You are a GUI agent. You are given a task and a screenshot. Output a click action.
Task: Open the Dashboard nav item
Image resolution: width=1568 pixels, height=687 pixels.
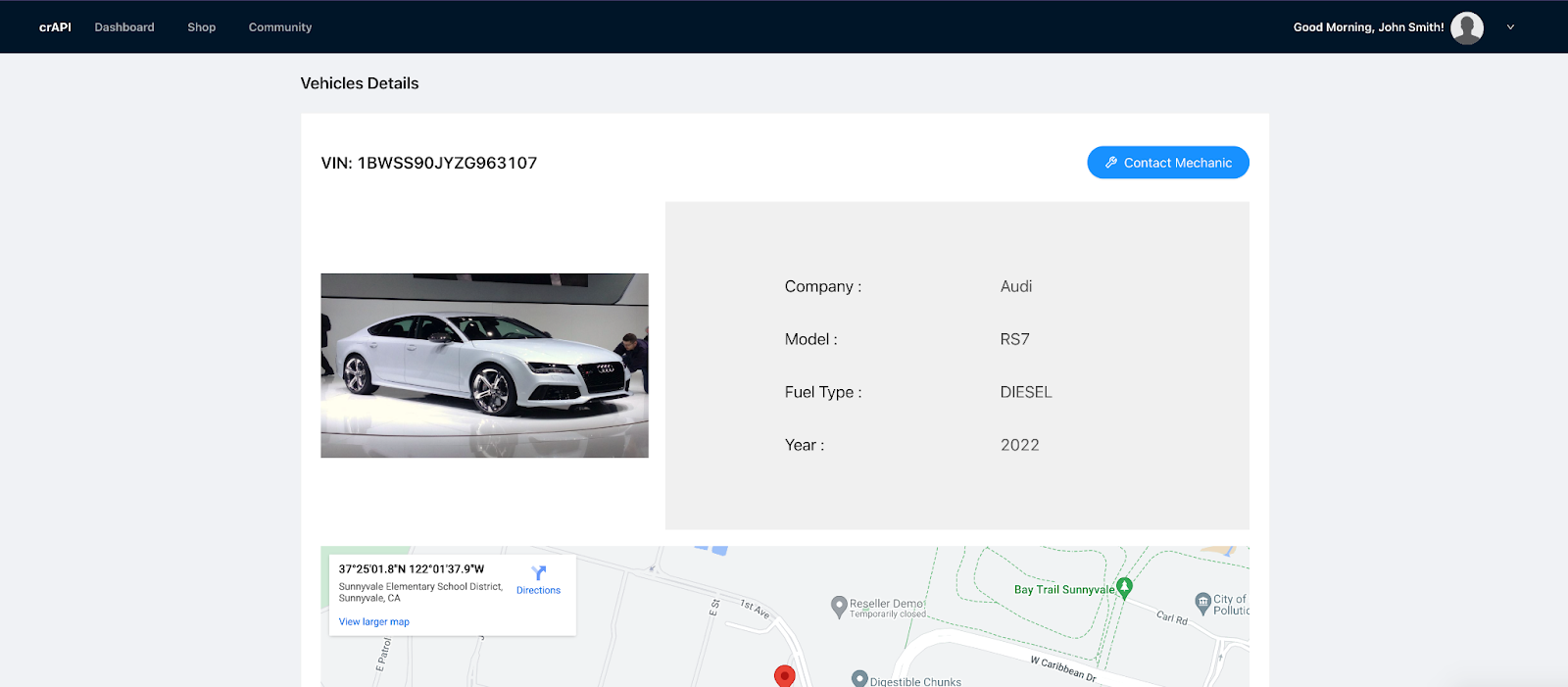tap(124, 27)
